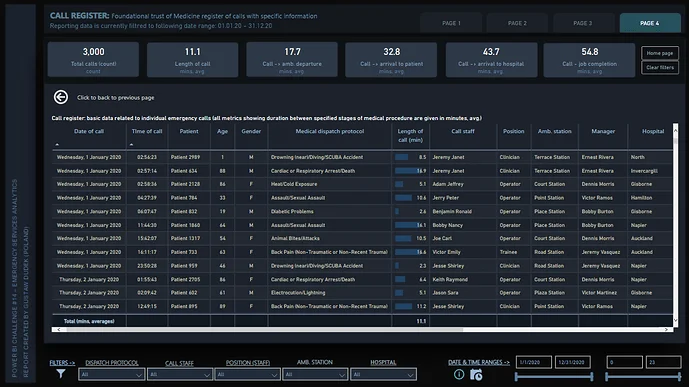Viewport: 689px width, 387px height.
Task: Click the Call -> amb. departure card
Action: [x=292, y=59]
